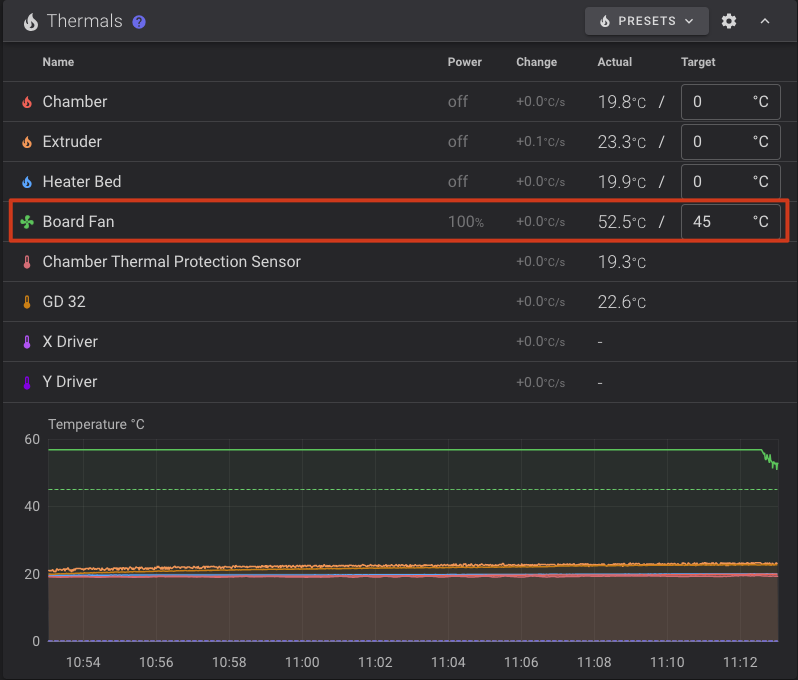The width and height of the screenshot is (798, 680).
Task: Click the green Board Fan line in chart
Action: (400, 450)
